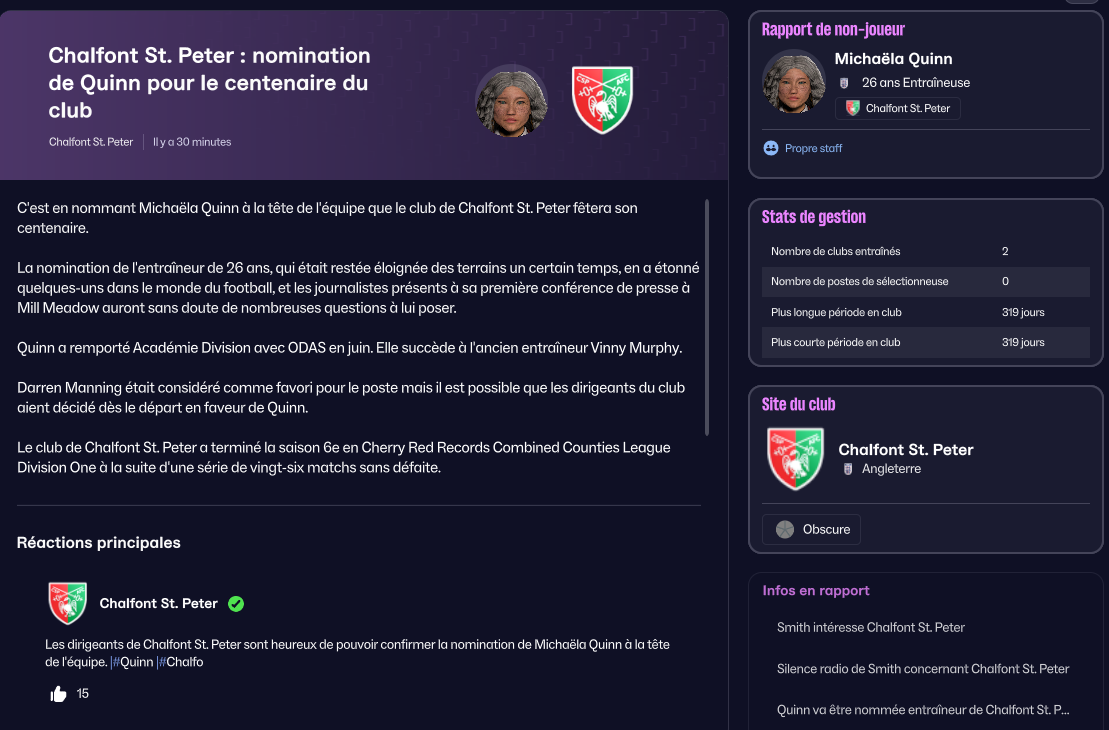Click the Rapport de non-joueur panel title

(x=833, y=30)
